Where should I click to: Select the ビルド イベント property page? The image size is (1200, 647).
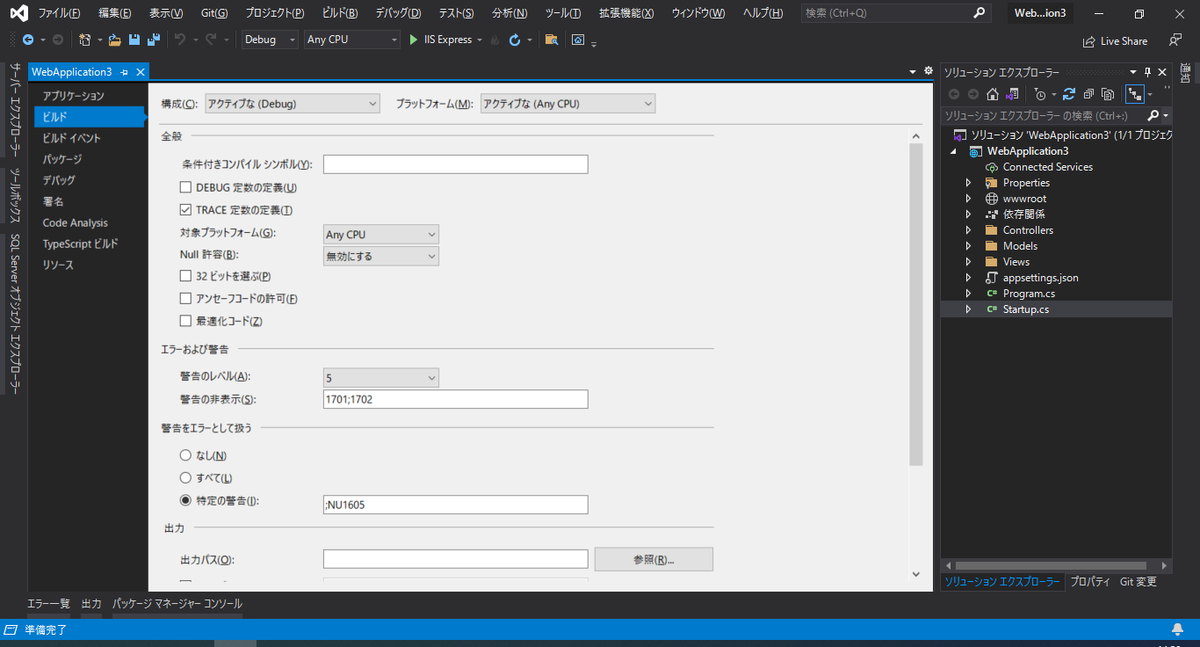coord(72,138)
